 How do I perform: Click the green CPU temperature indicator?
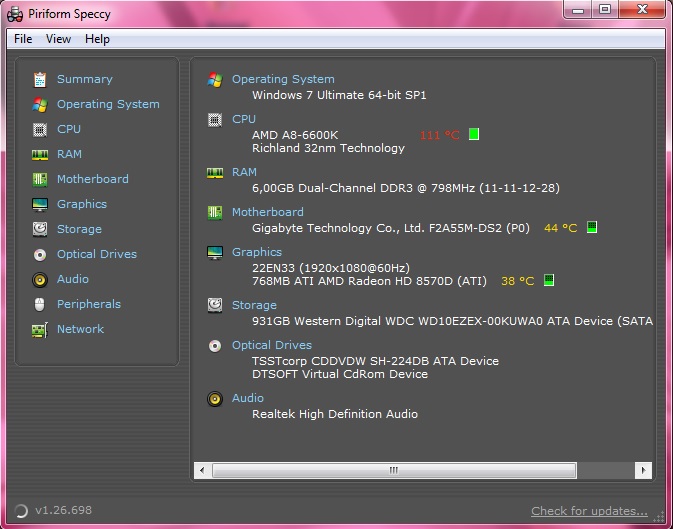474,134
